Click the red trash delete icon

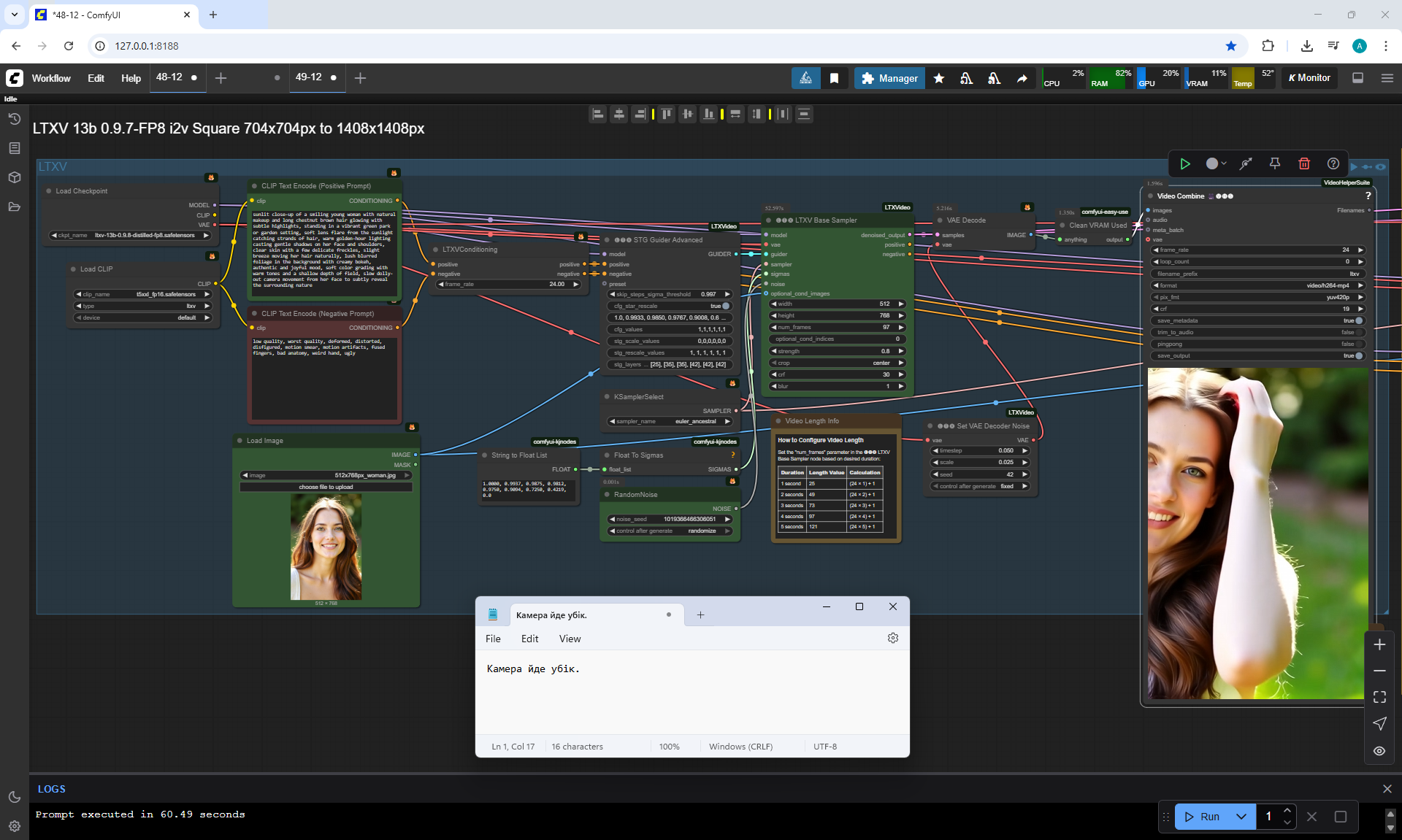pos(1304,163)
